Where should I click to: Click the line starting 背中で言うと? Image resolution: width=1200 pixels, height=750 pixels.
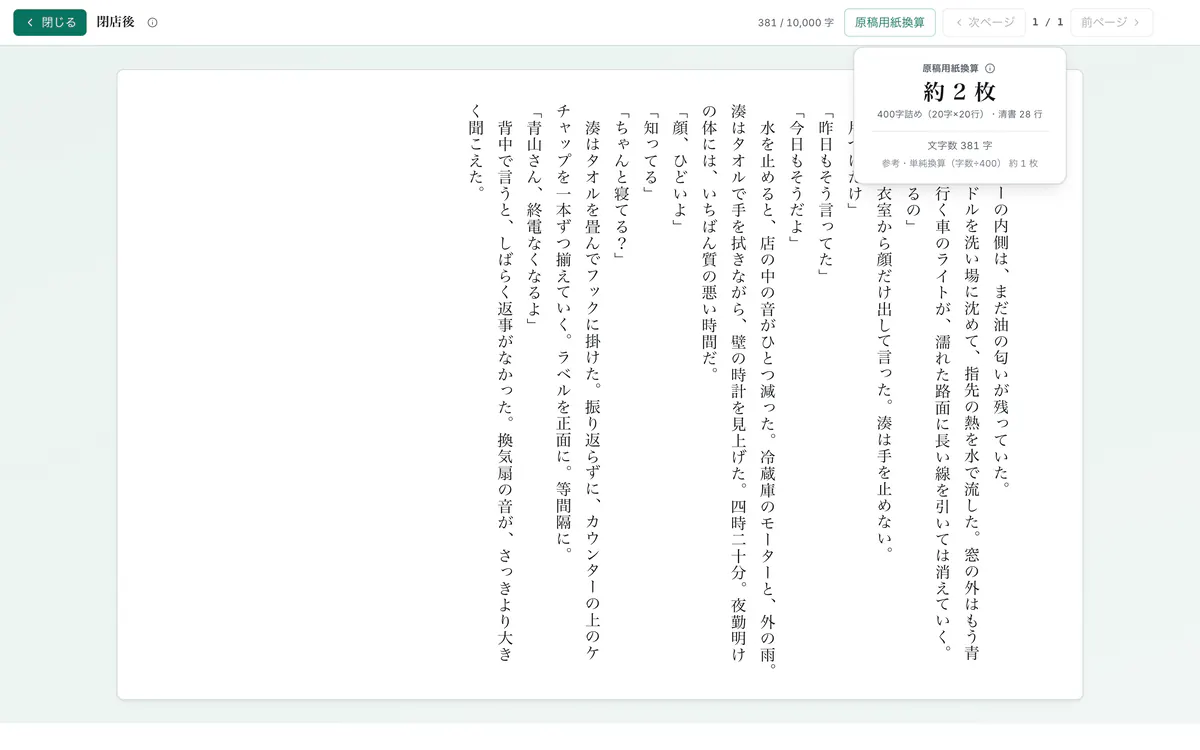coord(507,390)
